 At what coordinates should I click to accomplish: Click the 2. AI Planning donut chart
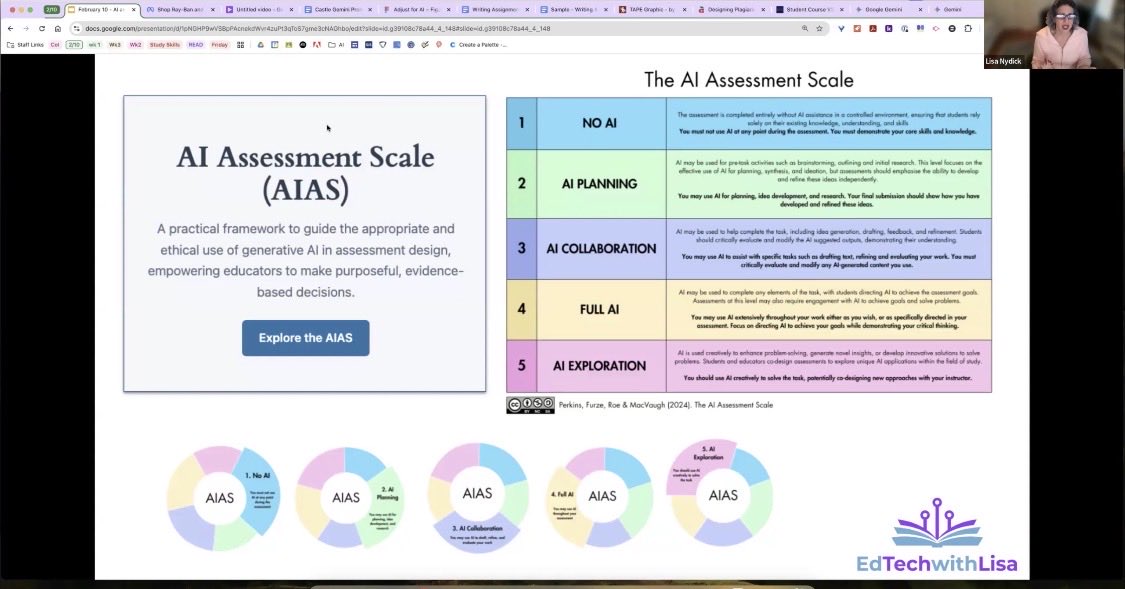point(349,497)
